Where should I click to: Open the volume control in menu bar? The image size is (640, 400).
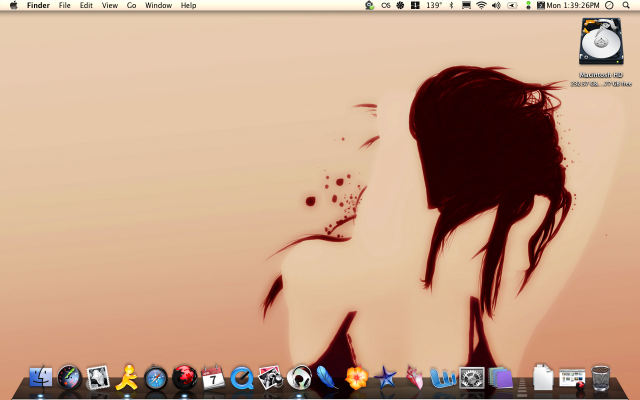tap(496, 5)
